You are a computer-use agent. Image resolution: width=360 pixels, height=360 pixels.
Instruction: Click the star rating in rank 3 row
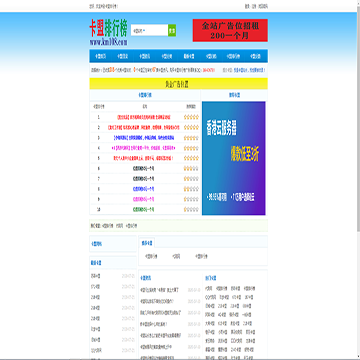coord(191,138)
